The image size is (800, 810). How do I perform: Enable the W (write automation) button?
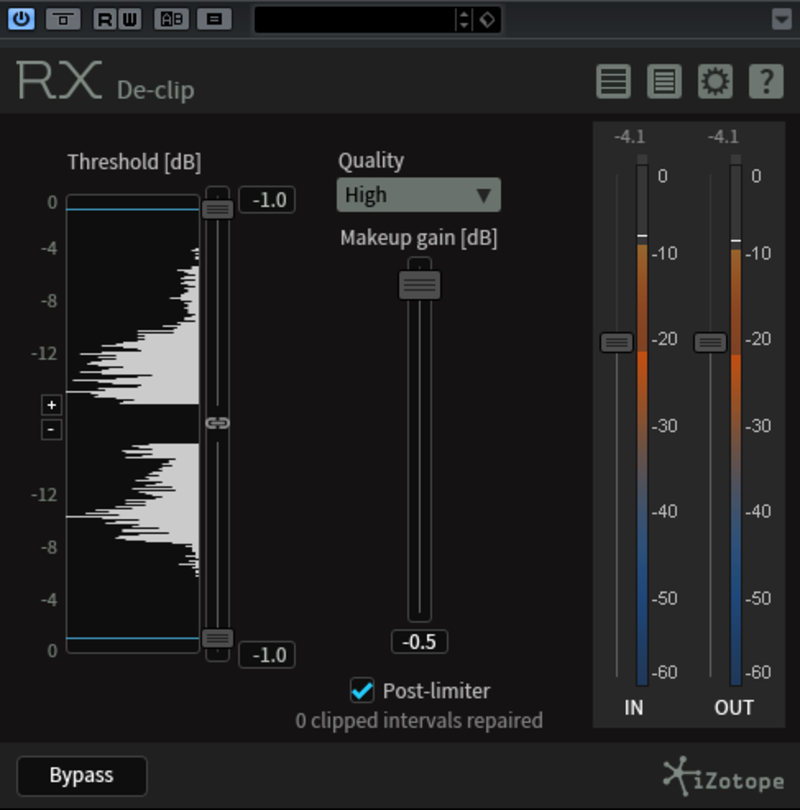point(129,19)
